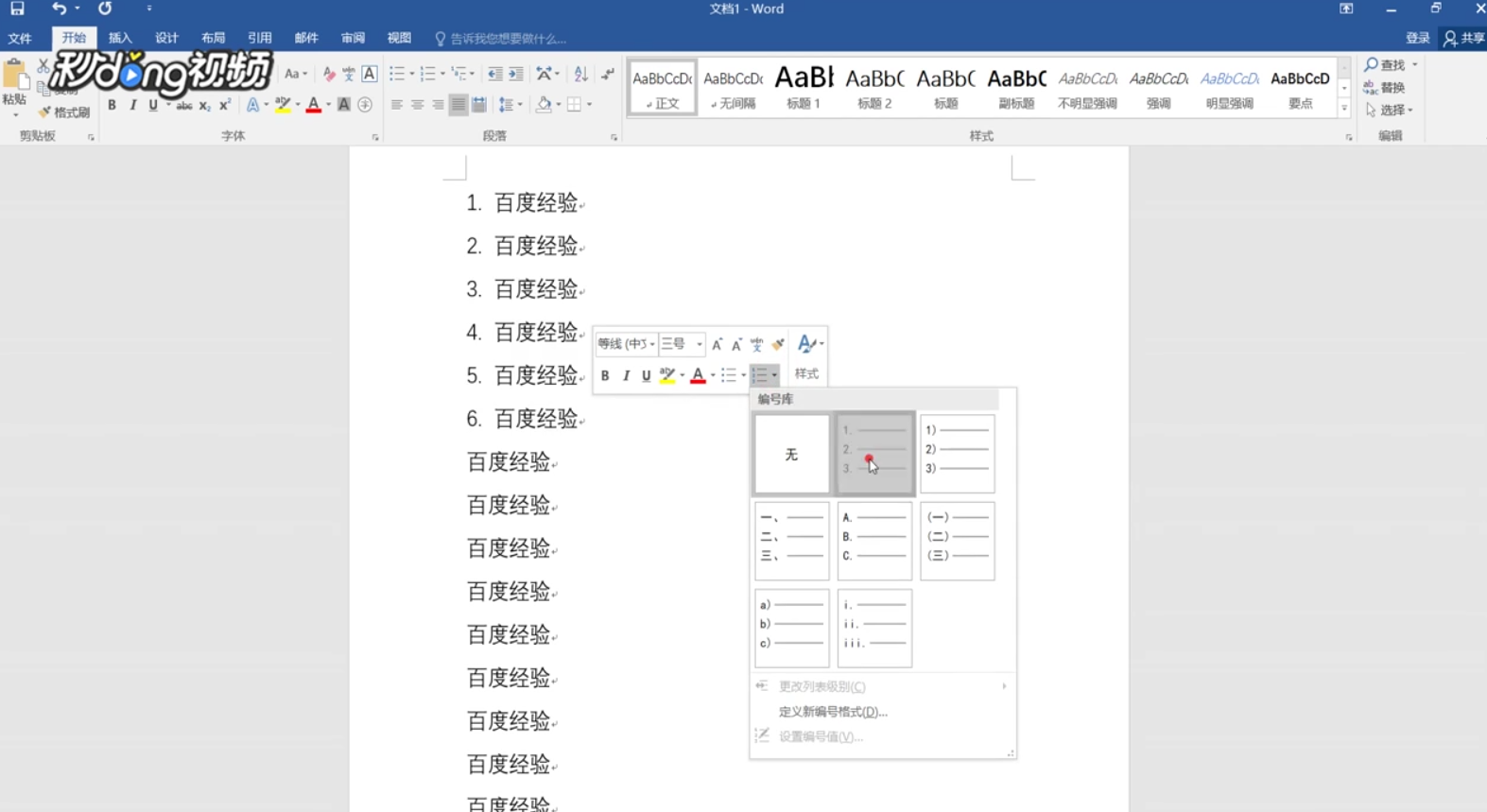
Task: Click the 'Tell me what to do' search box
Action: click(x=501, y=39)
